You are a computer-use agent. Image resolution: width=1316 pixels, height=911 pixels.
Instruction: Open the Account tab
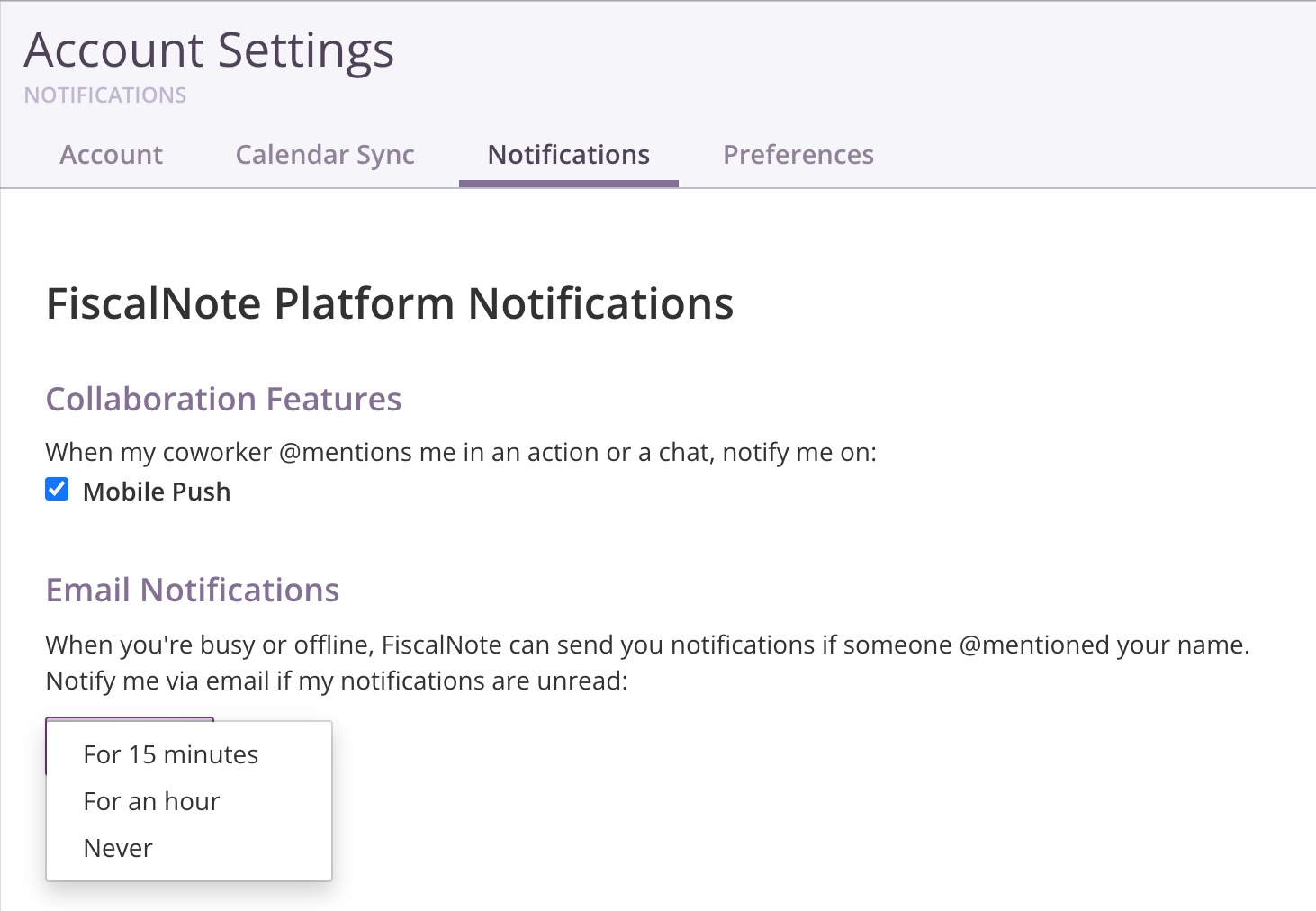(111, 155)
